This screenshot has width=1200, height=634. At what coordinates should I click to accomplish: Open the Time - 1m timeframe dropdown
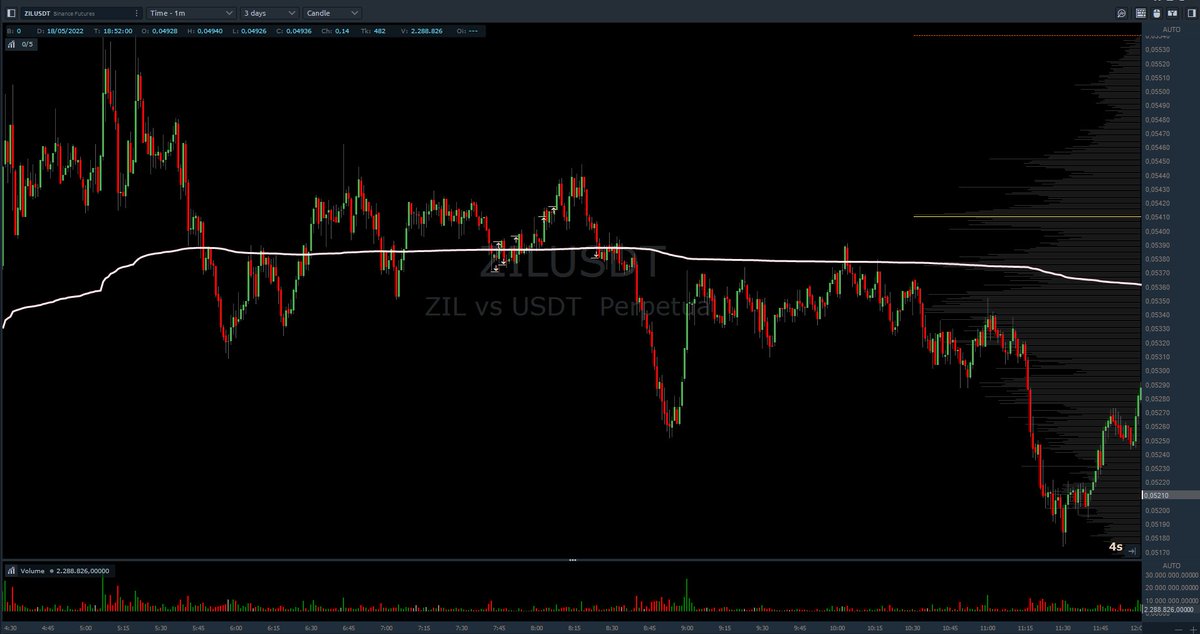click(x=192, y=13)
